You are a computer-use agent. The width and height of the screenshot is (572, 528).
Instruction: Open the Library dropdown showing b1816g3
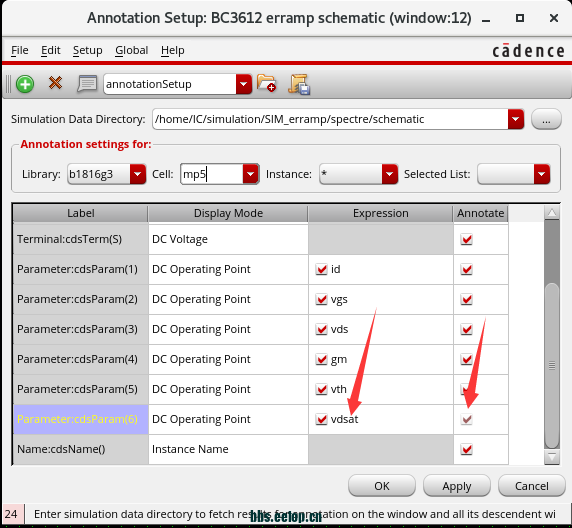point(138,174)
